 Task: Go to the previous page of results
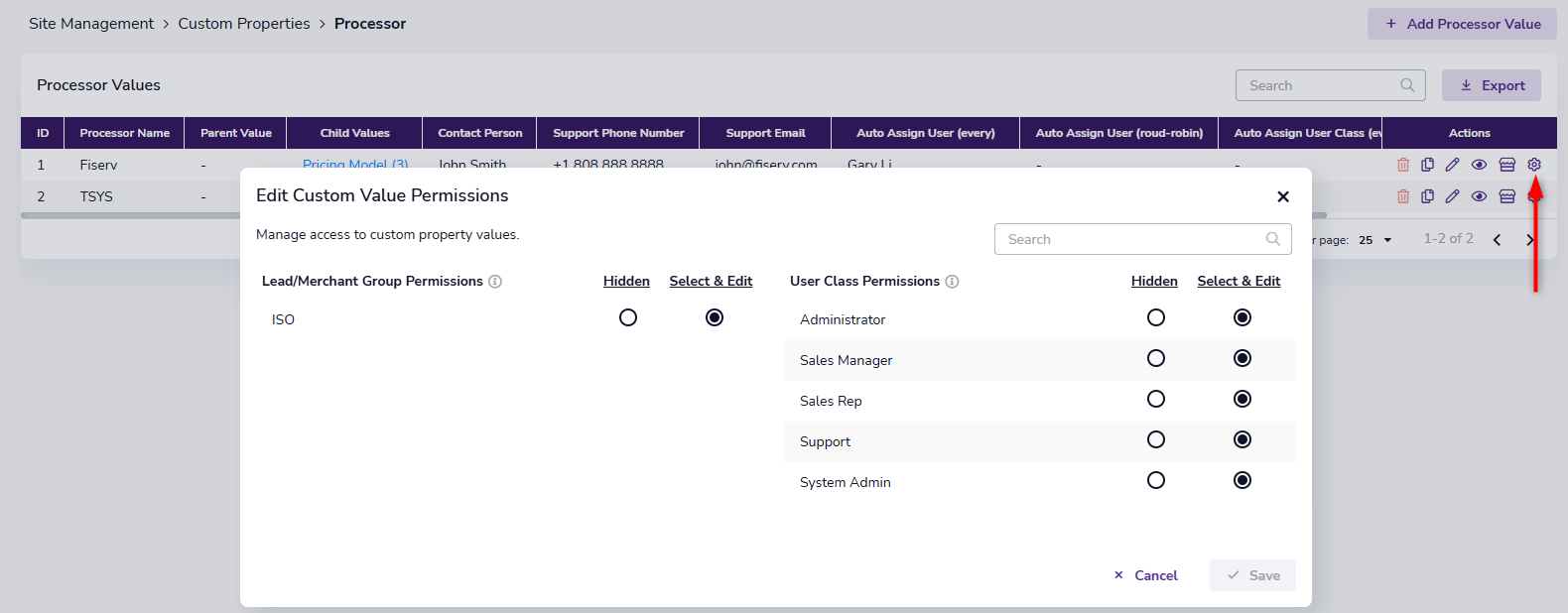(x=1498, y=240)
